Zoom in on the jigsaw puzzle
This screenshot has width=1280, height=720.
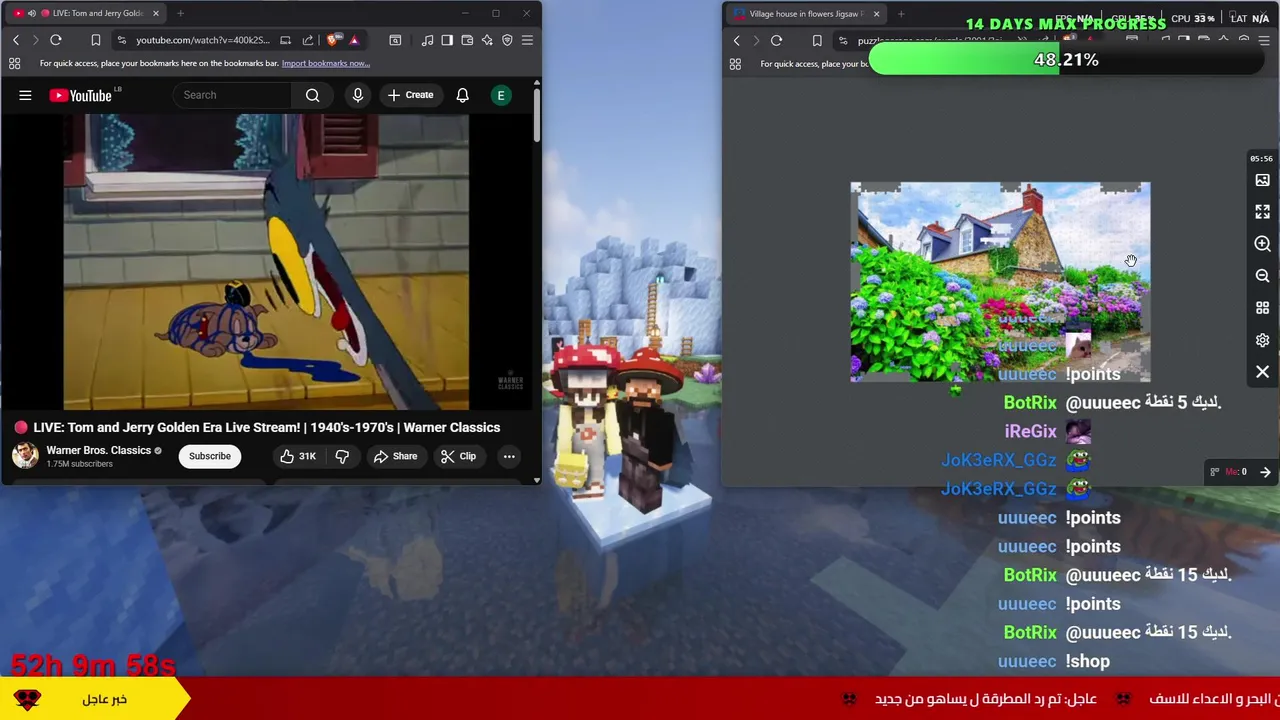coord(1262,244)
